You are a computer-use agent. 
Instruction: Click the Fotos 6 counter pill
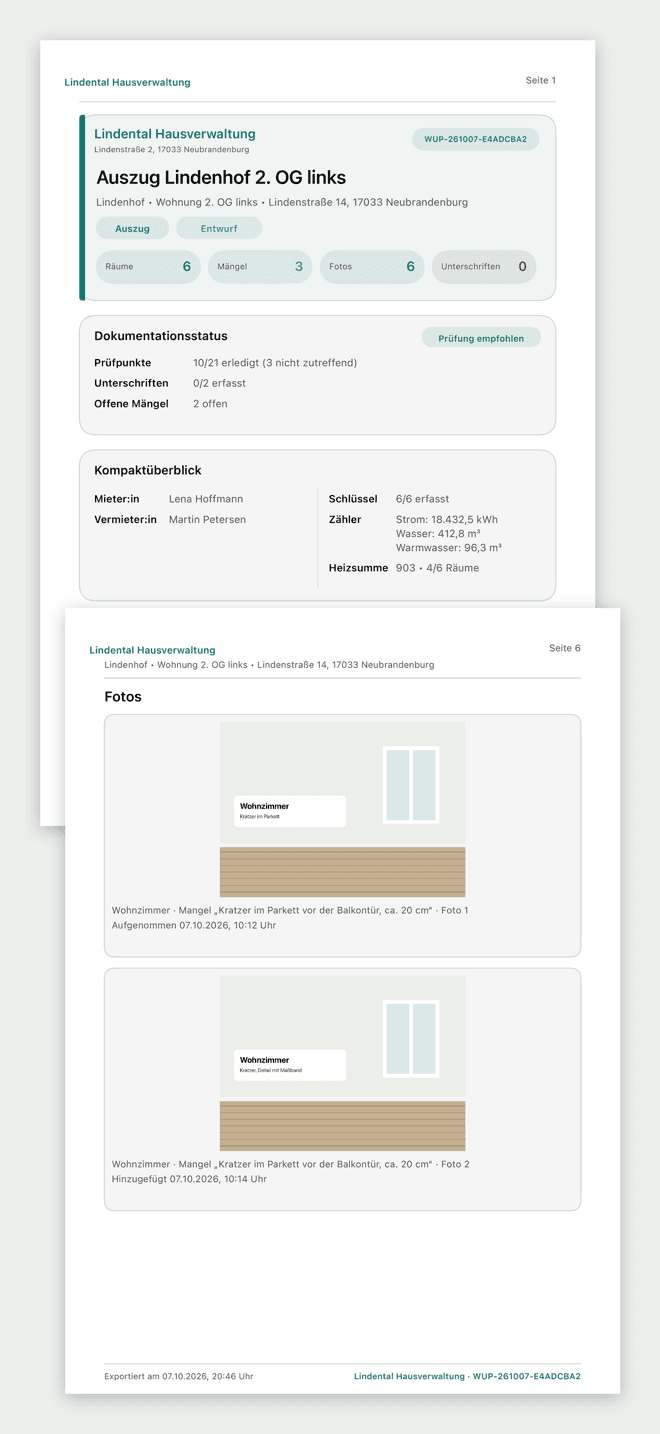[372, 267]
